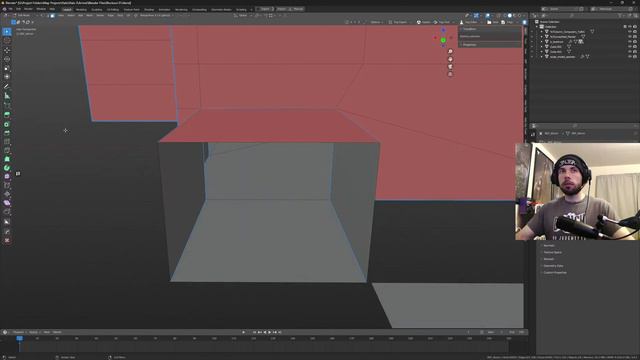This screenshot has height=360, width=640.
Task: Select the Extrude Region tool
Action: click(7, 115)
